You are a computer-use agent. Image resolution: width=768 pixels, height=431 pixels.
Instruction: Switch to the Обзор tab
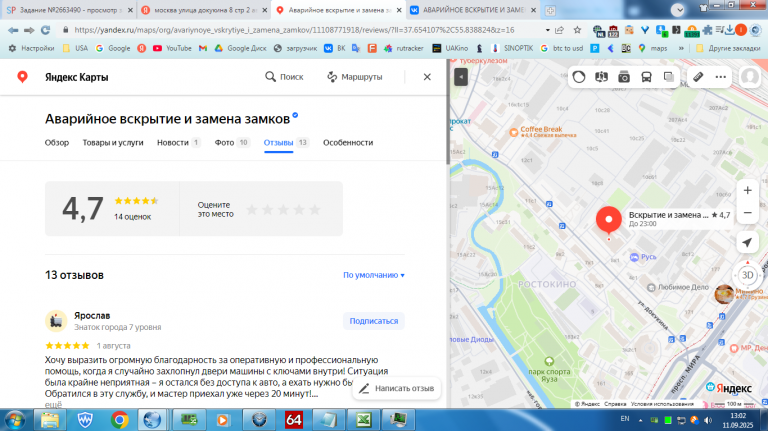click(57, 143)
